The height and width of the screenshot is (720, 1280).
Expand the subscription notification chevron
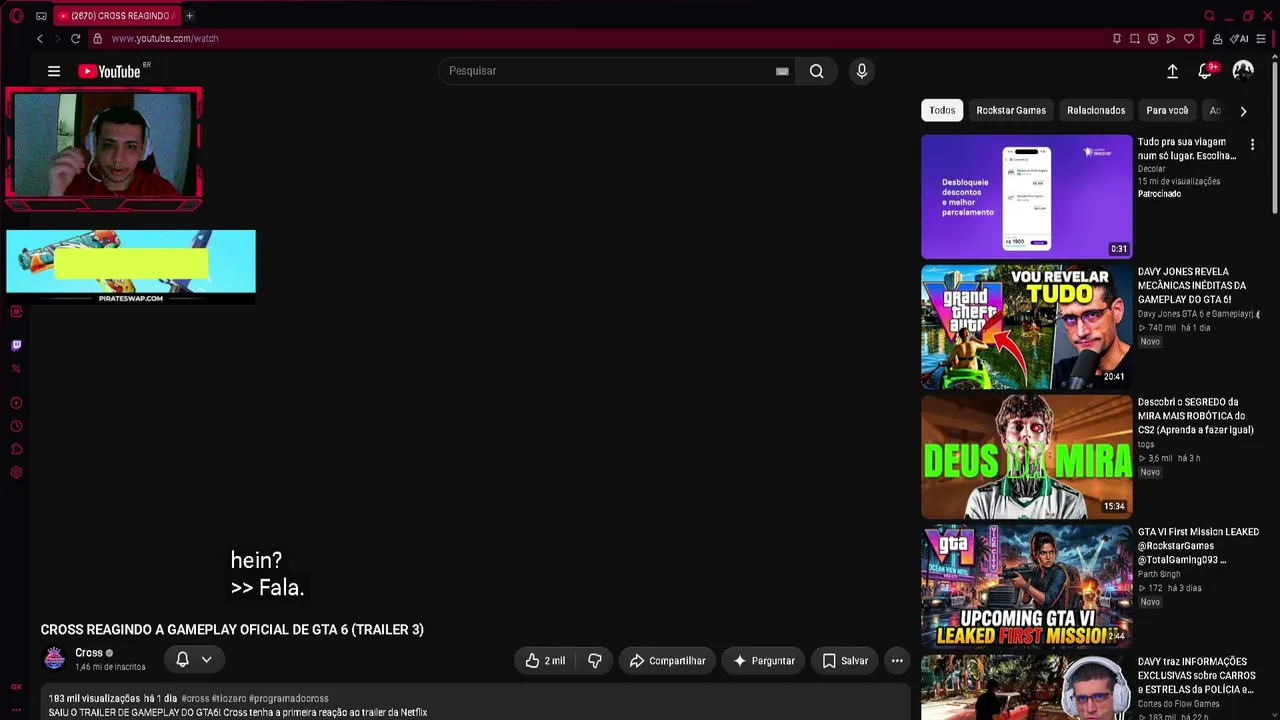tap(206, 660)
